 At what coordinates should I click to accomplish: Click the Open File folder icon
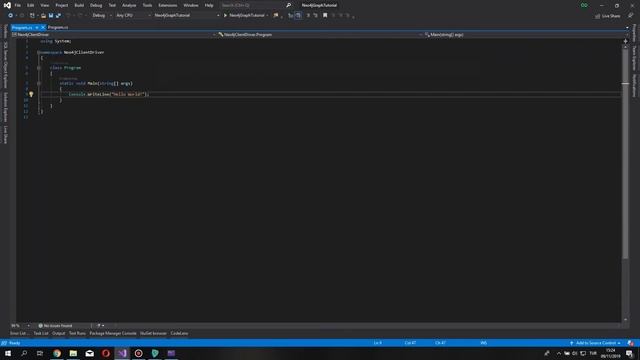(x=43, y=16)
